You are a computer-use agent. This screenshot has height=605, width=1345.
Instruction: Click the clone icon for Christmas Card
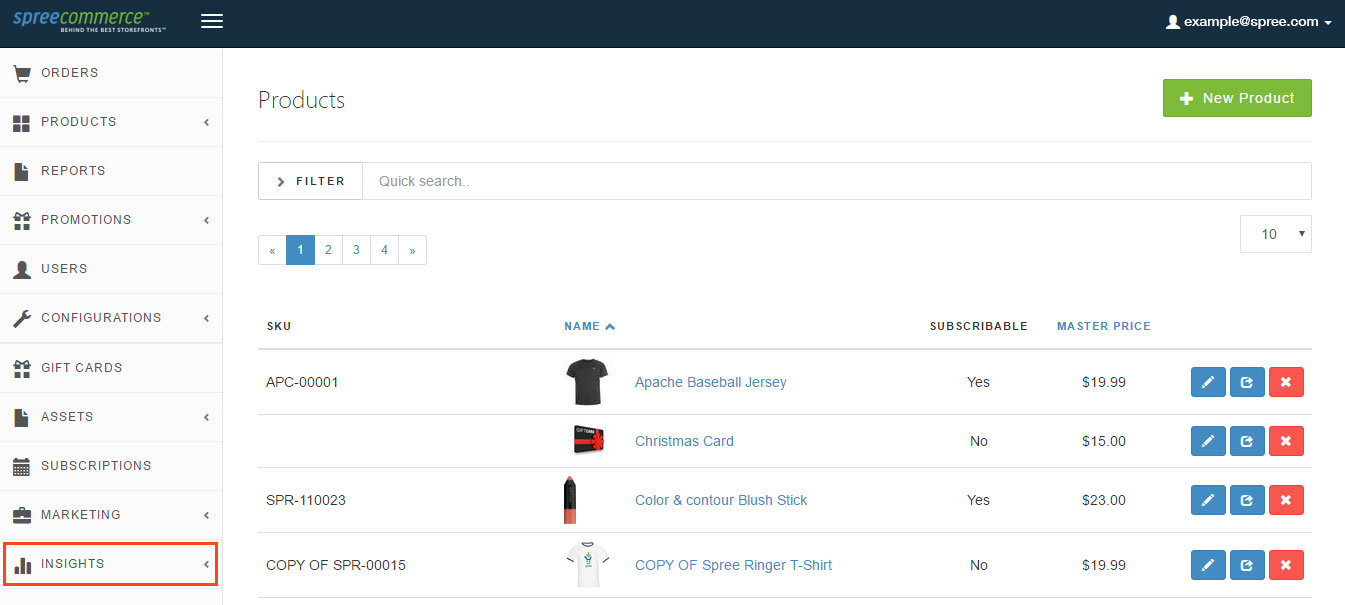click(x=1247, y=441)
